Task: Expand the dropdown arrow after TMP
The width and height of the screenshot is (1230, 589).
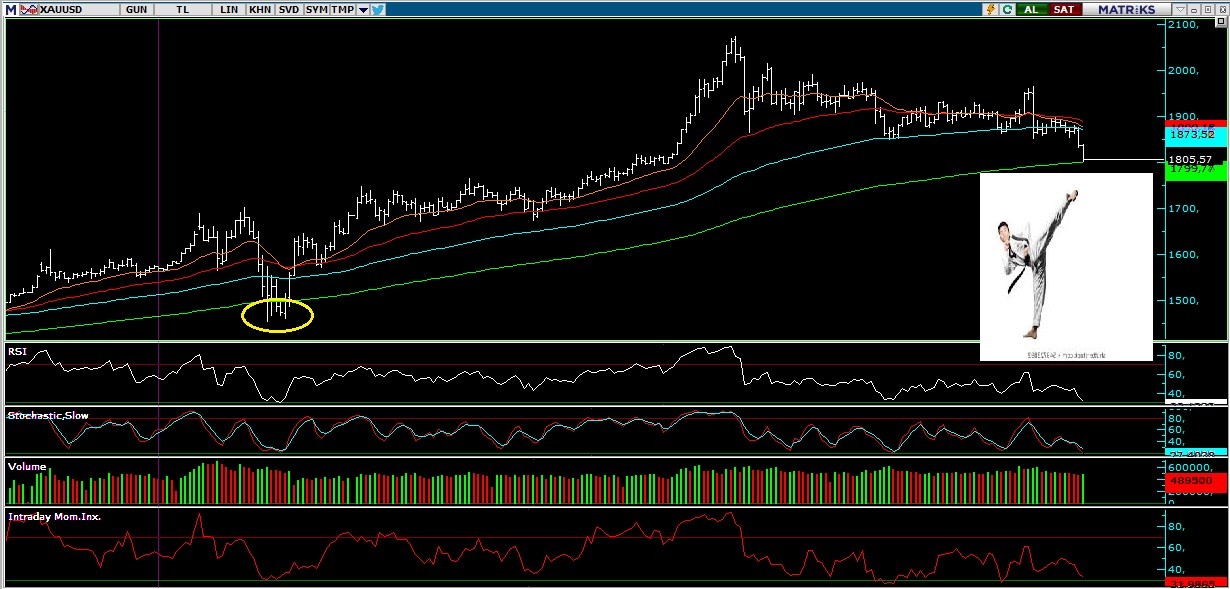Action: click(363, 10)
